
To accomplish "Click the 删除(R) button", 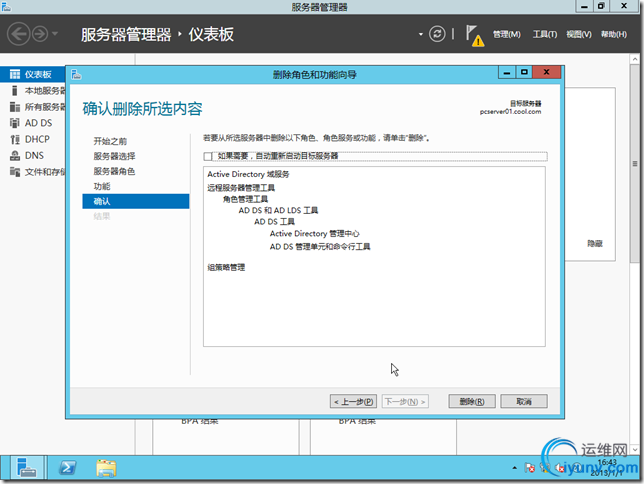I will point(472,401).
